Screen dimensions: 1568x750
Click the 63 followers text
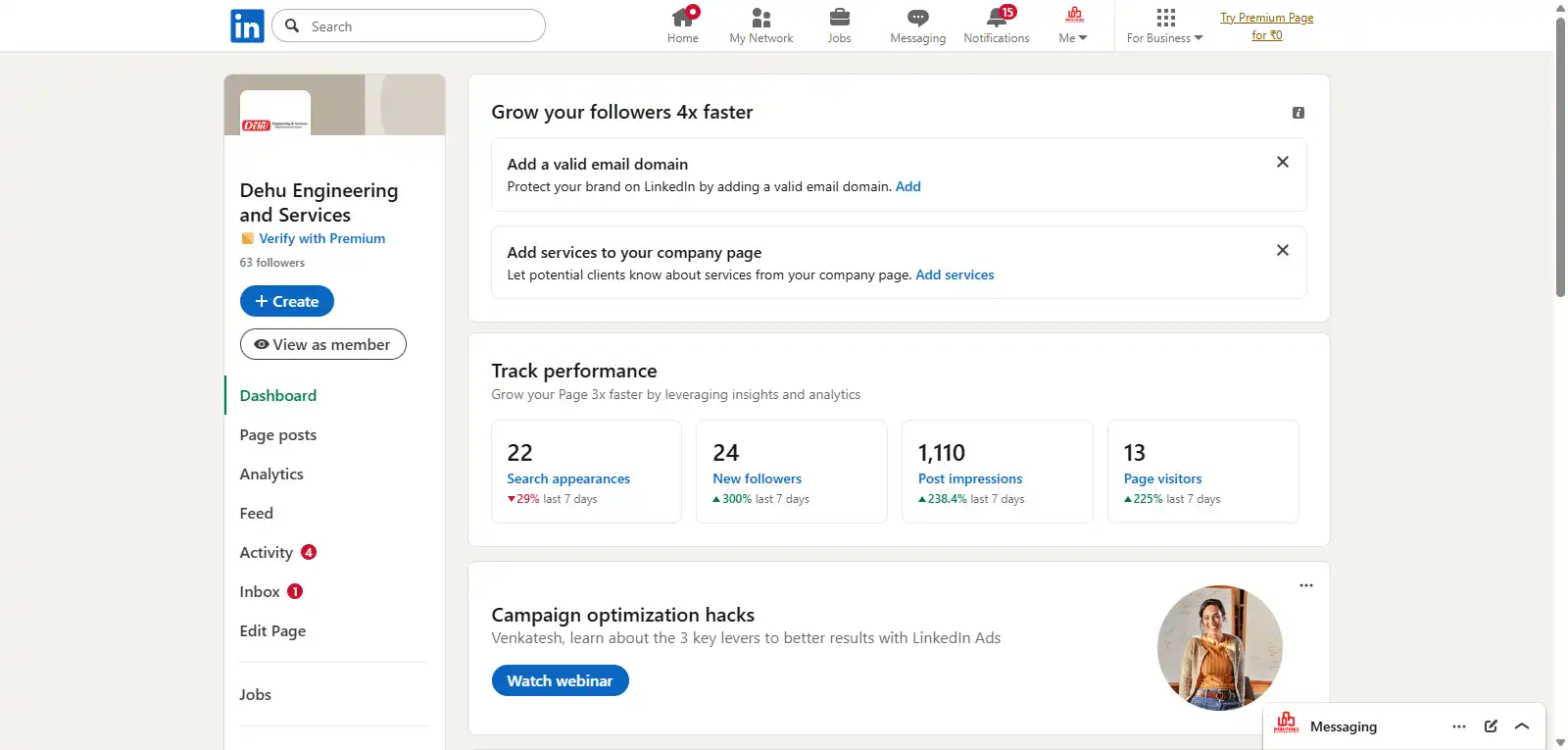pyautogui.click(x=272, y=263)
